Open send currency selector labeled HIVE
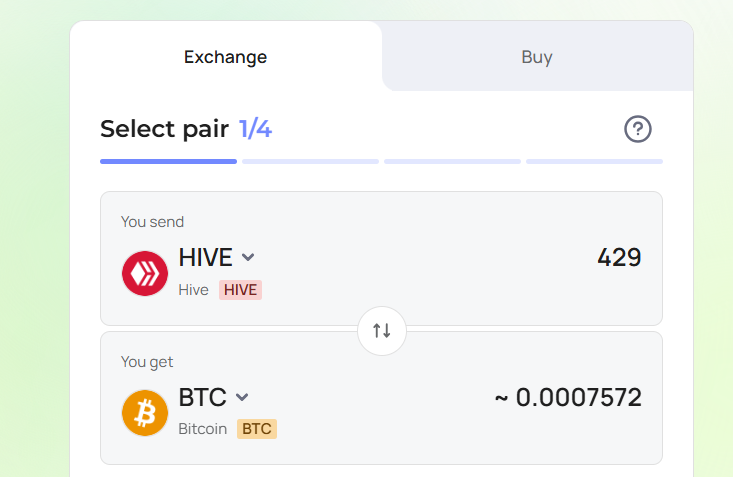The height and width of the screenshot is (477, 733). point(206,257)
